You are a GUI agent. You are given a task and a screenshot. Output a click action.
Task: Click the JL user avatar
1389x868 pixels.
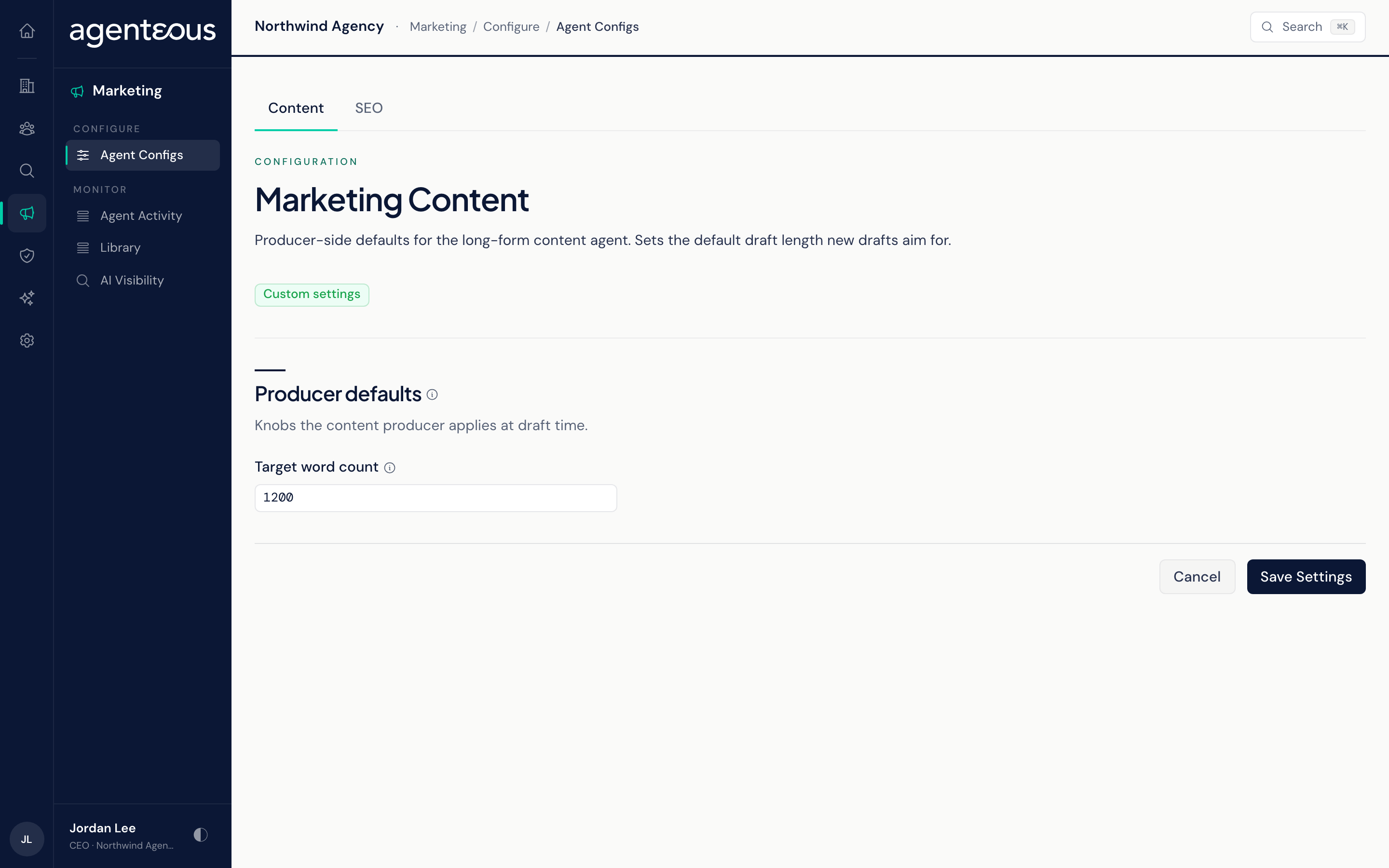point(27,839)
